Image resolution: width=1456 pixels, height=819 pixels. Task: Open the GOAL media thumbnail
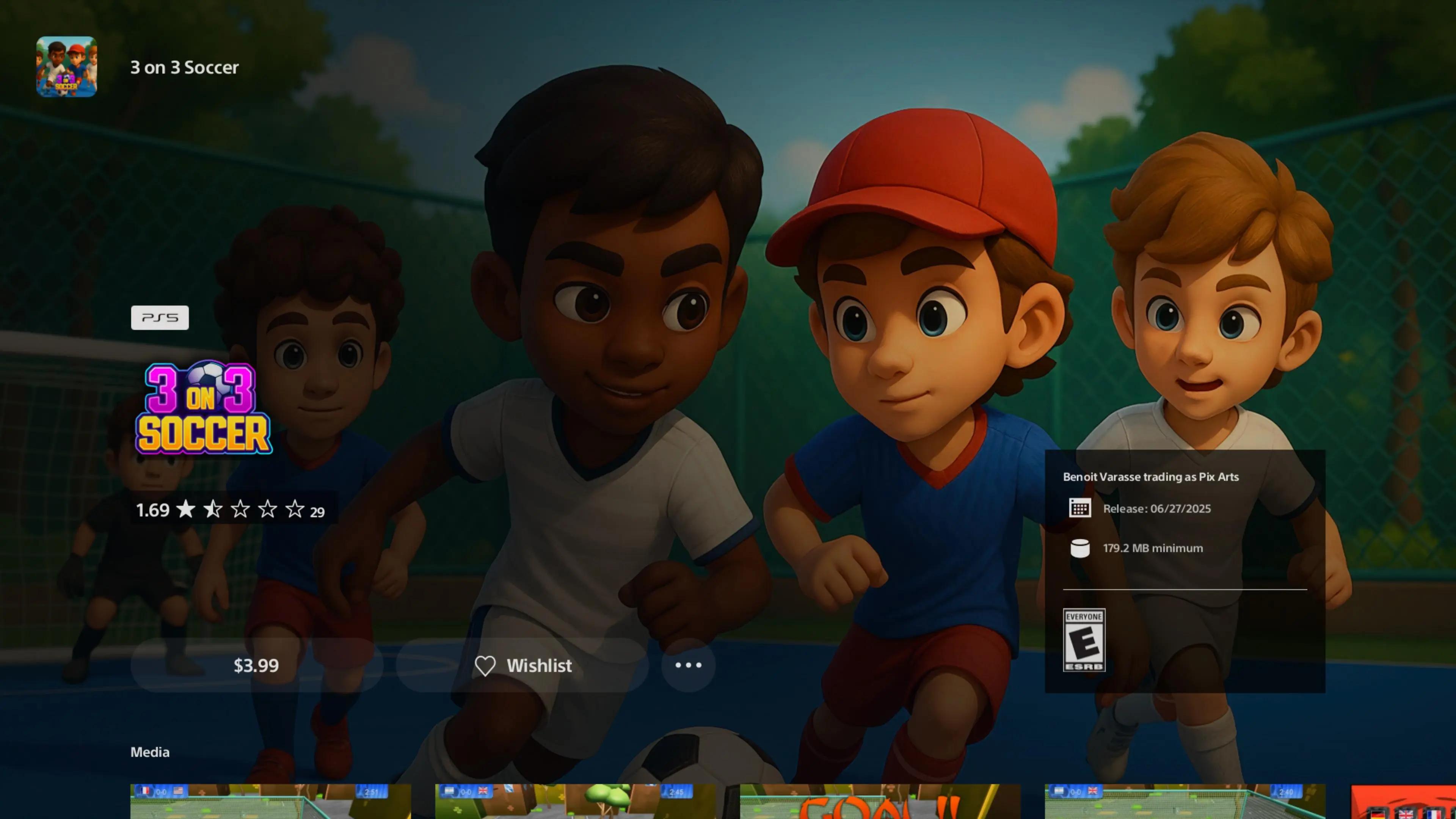click(x=880, y=802)
